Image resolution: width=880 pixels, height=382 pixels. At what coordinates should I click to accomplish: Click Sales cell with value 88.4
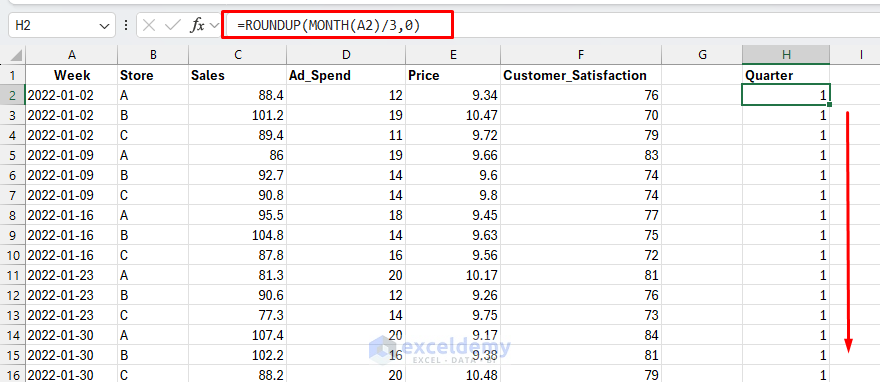pos(237,95)
